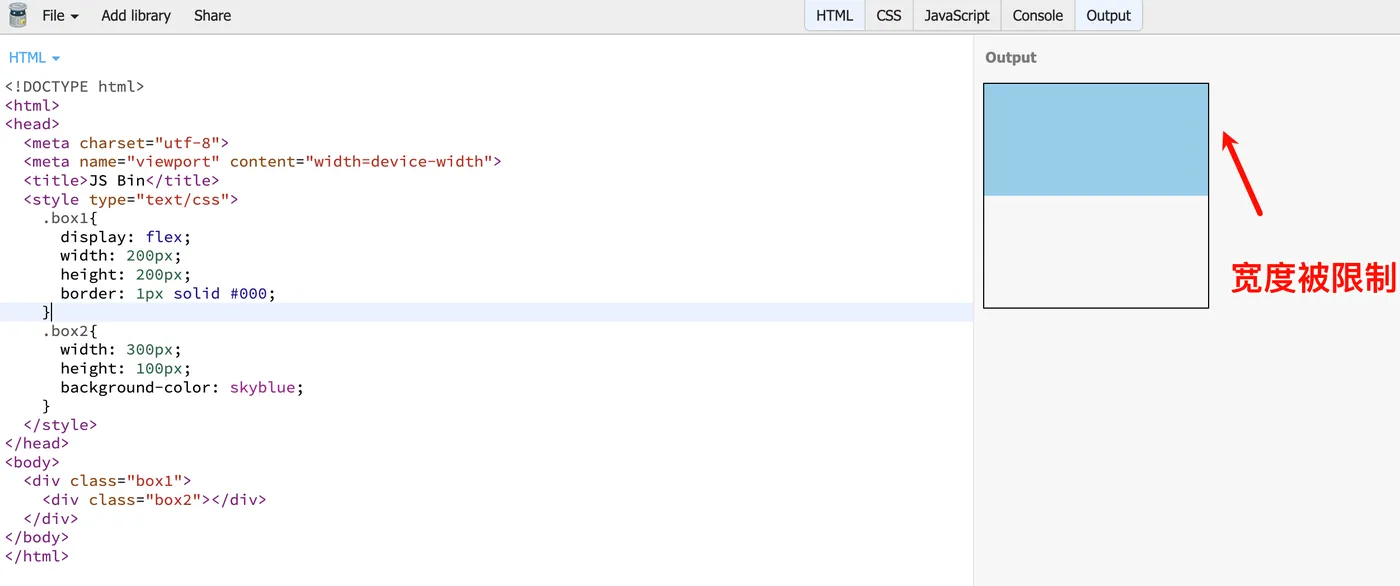Toggle the HTML panel tab
1400x586 pixels.
point(835,16)
